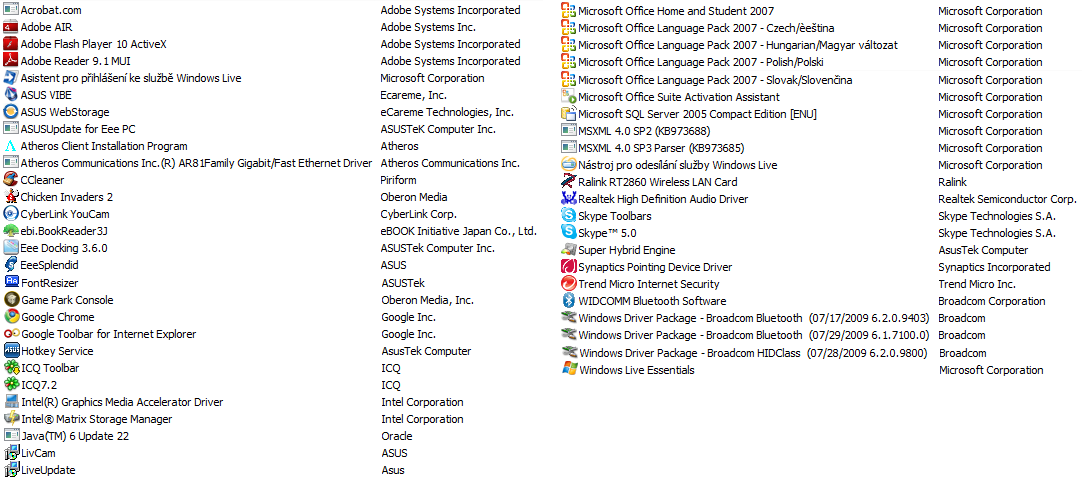Click the Microsoft Office Suite Activation Assistant icon
The height and width of the screenshot is (478, 1083).
click(x=568, y=97)
